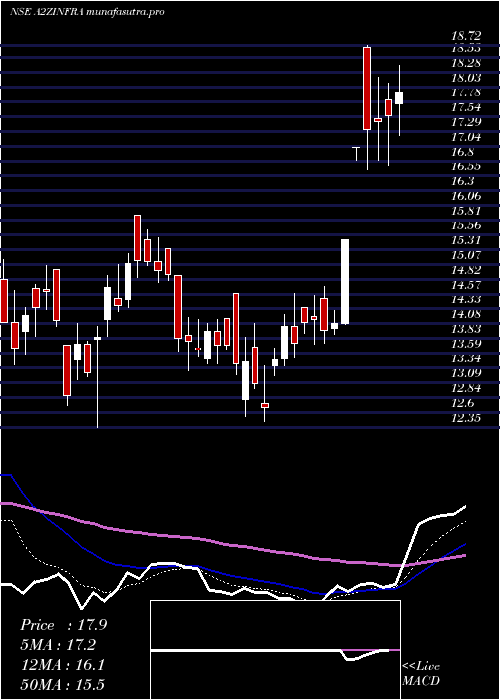Select the tall white gap-up candle near 15.31

coord(345,281)
